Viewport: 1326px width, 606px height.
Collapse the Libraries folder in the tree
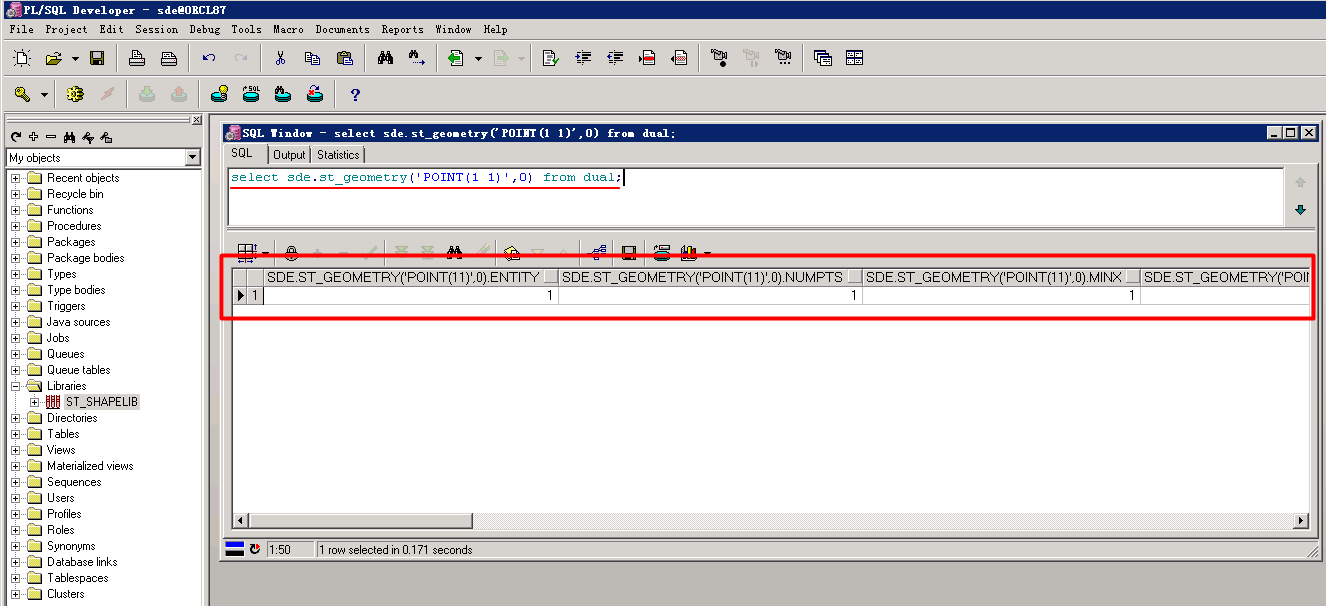pyautogui.click(x=17, y=385)
